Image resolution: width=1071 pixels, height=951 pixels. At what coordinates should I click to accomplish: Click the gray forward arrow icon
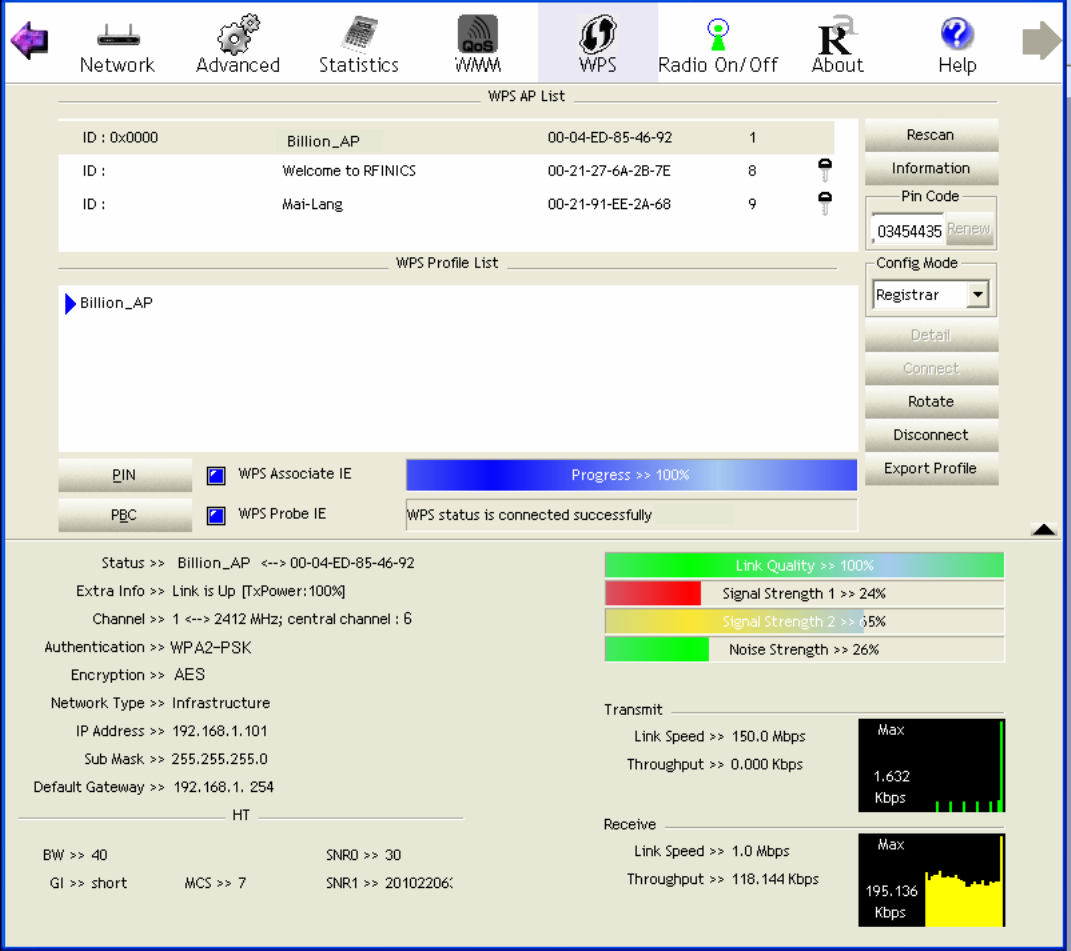(1041, 42)
